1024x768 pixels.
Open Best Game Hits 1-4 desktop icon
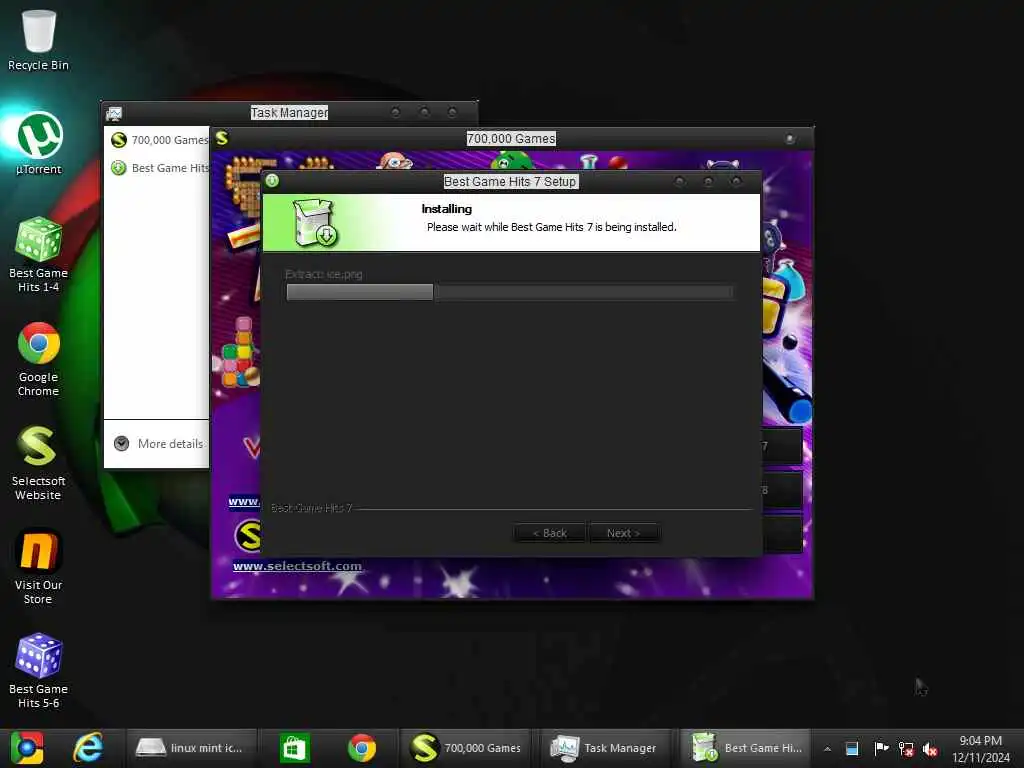pos(39,255)
